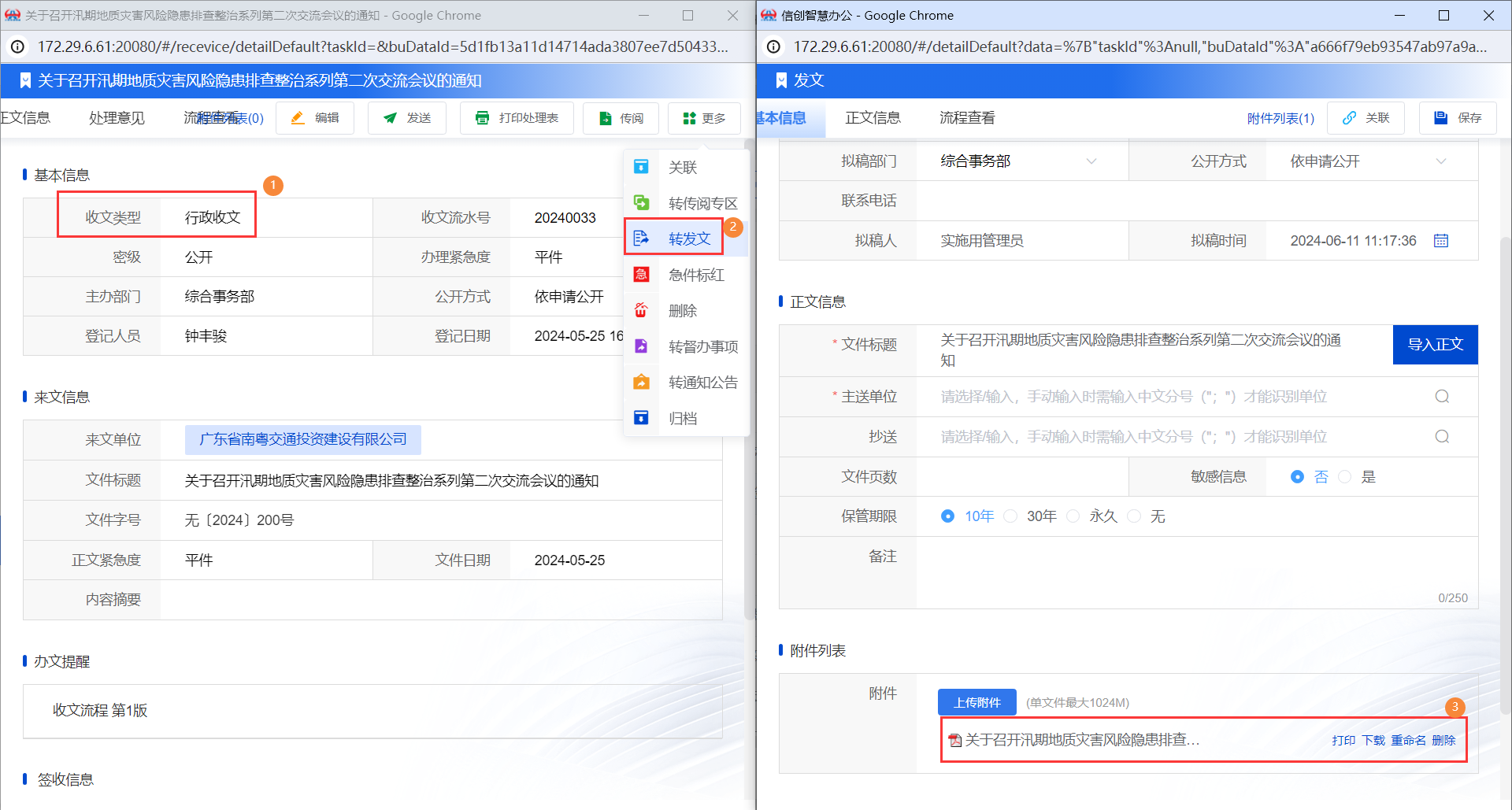Viewport: 1512px width, 810px height.
Task: Click the floppy-disk icon for 保存
Action: coord(1440,118)
